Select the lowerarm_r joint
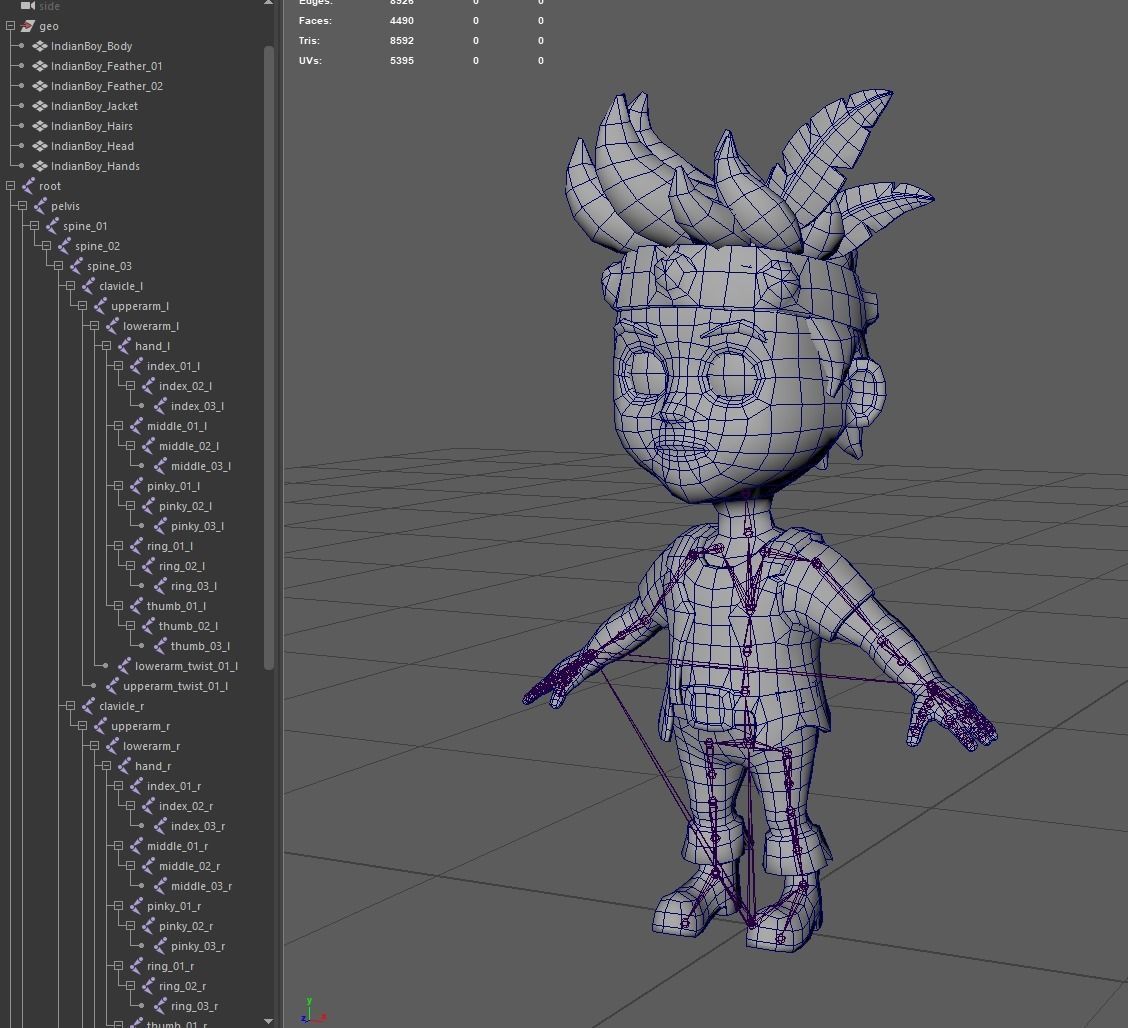This screenshot has width=1128, height=1028. [x=152, y=746]
